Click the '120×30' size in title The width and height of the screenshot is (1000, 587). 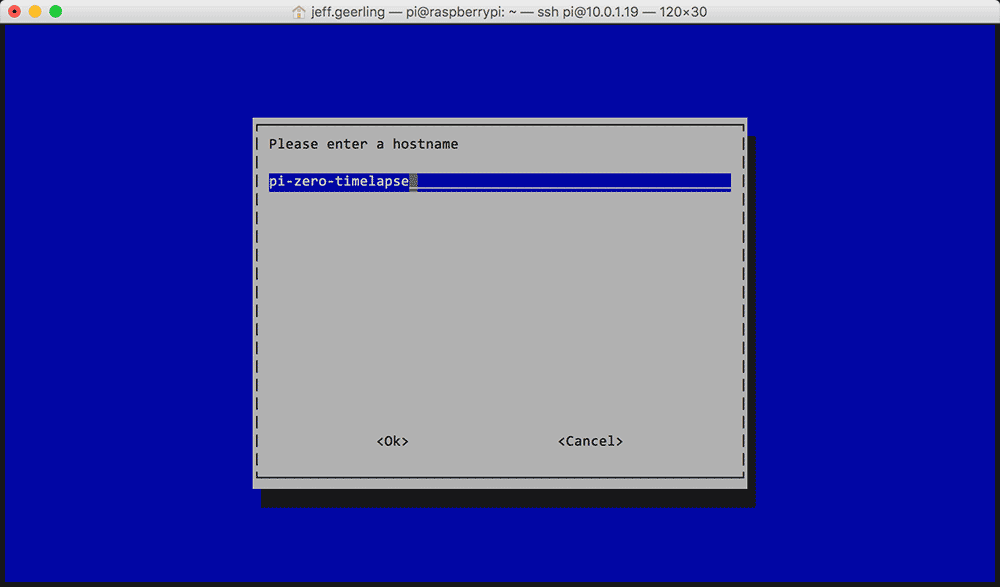pos(683,11)
